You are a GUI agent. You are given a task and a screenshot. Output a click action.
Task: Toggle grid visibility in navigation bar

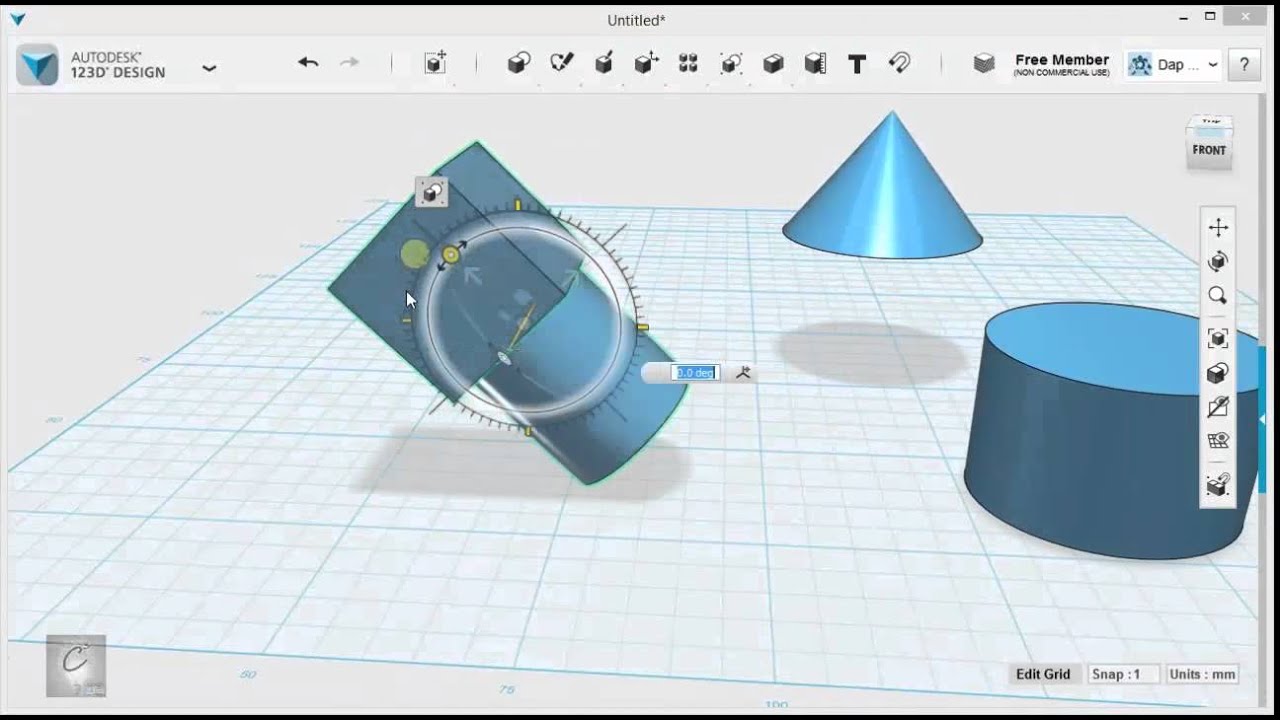pos(1218,441)
